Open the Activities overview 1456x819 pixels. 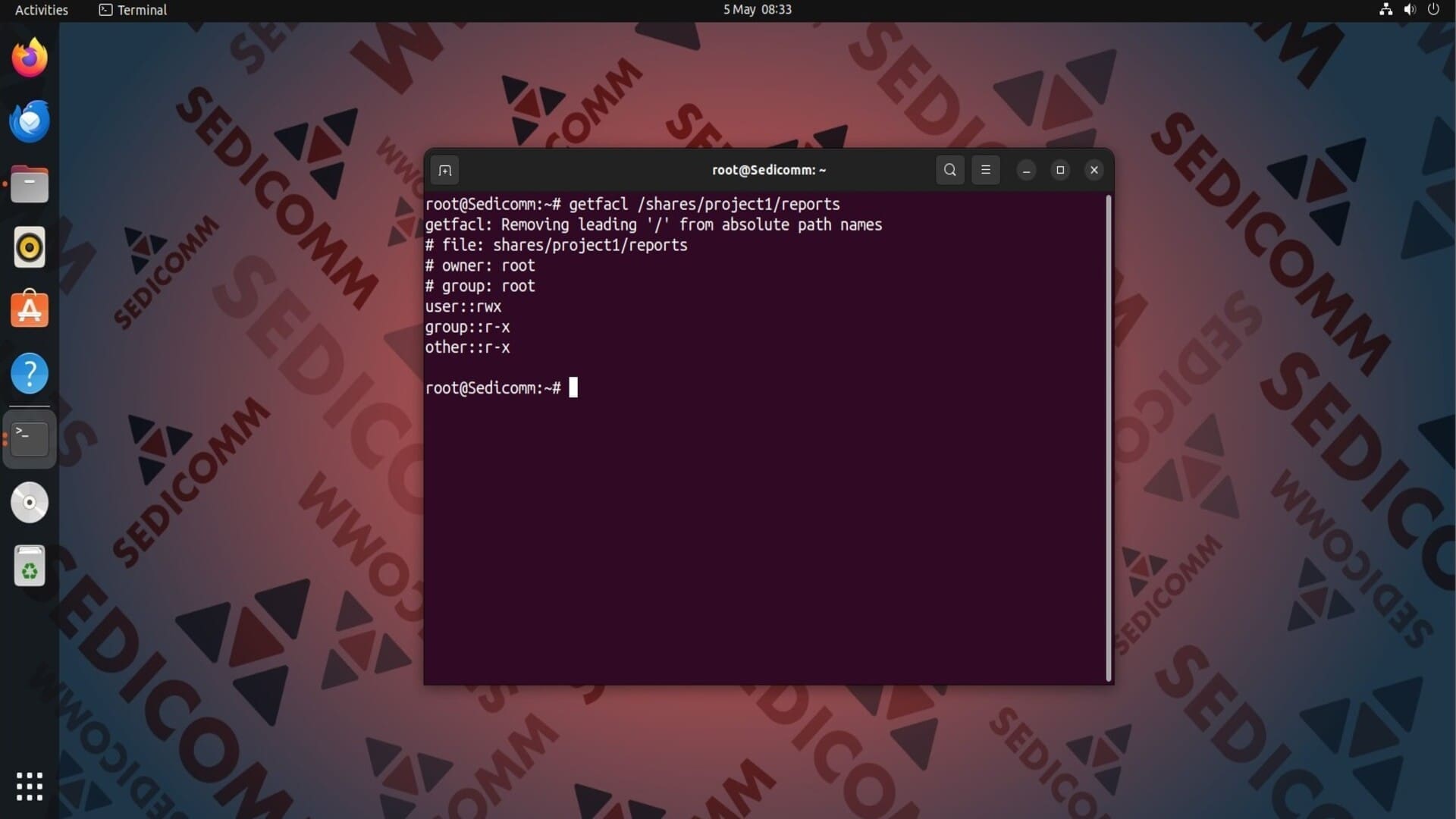click(x=42, y=10)
